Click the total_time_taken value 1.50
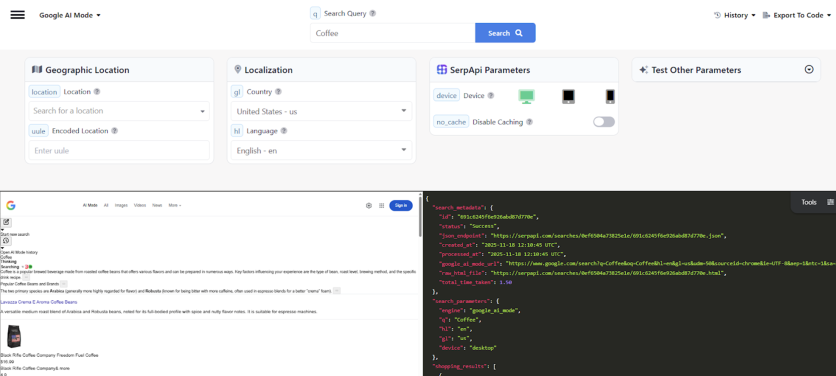Screen dimensions: 836x376 click(504, 282)
